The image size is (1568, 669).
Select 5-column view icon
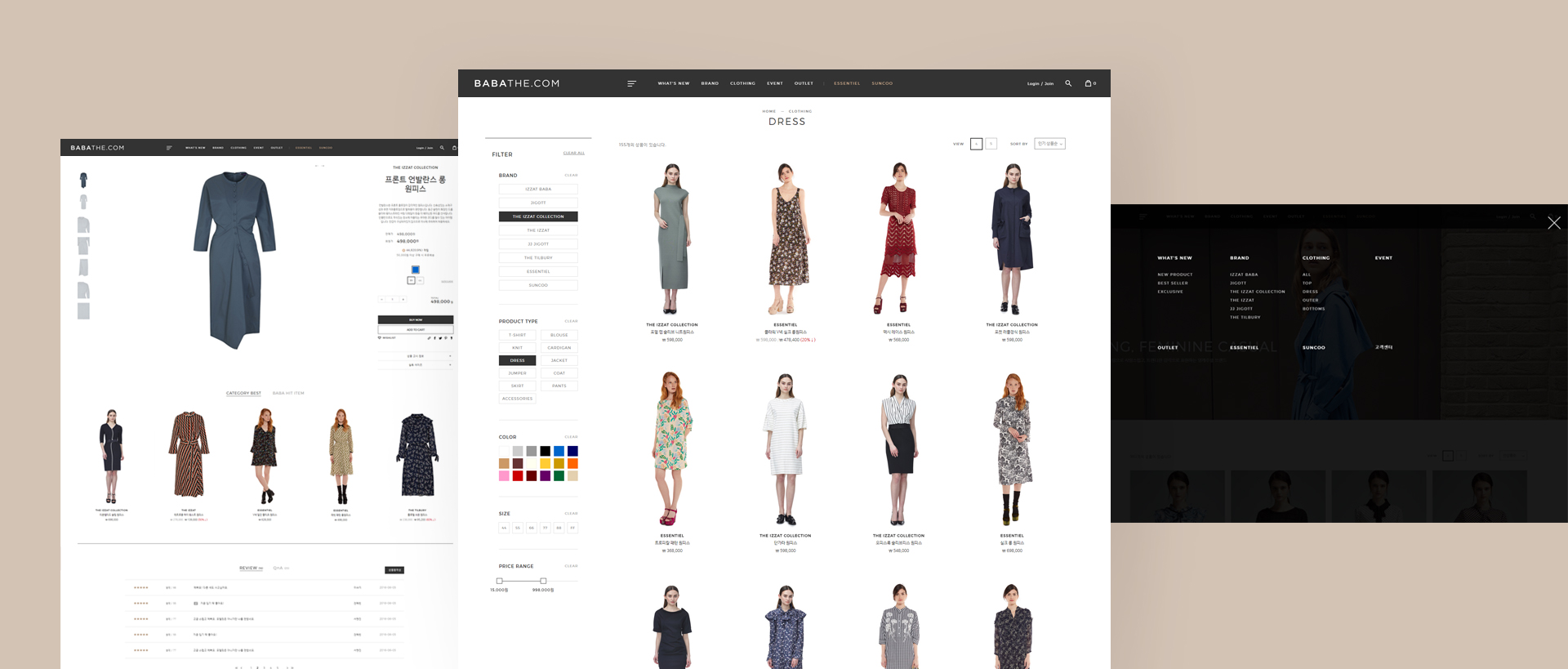coord(991,144)
